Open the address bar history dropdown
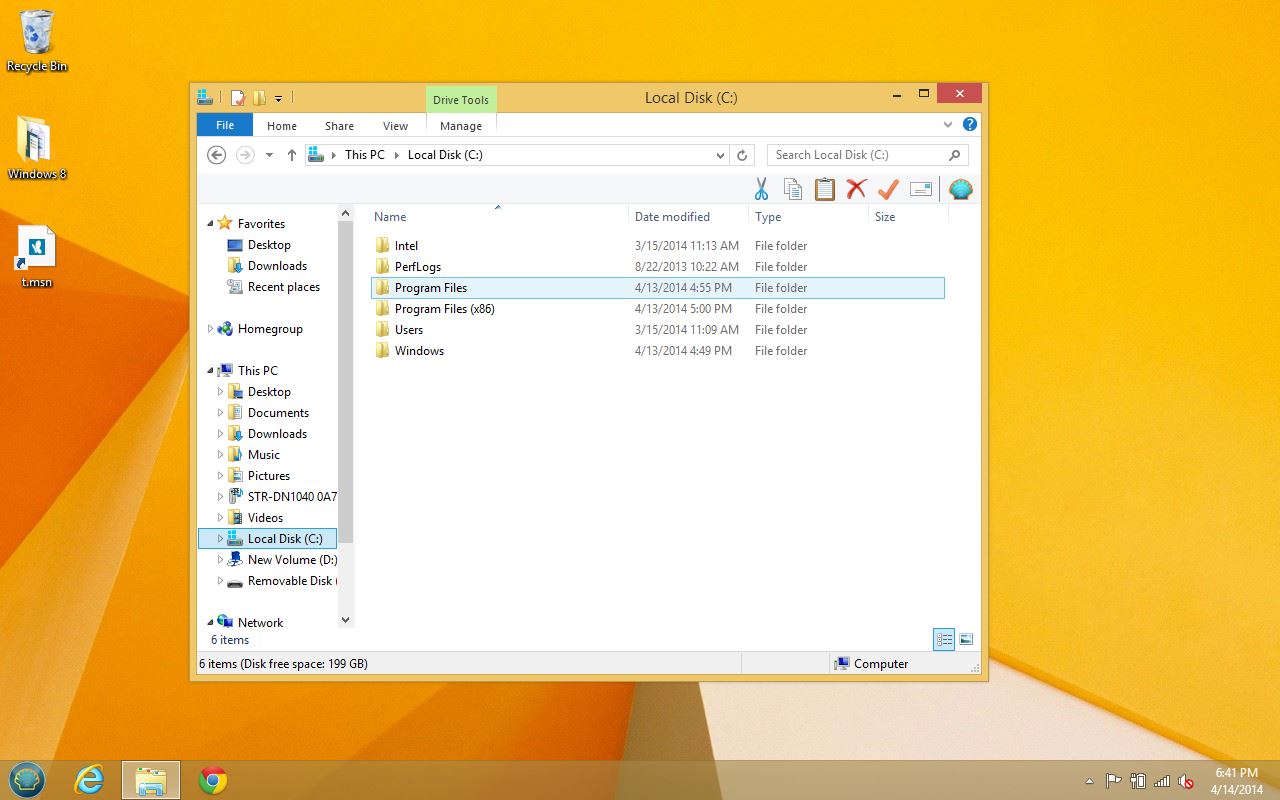Screen dimensions: 1280x800 [x=720, y=155]
